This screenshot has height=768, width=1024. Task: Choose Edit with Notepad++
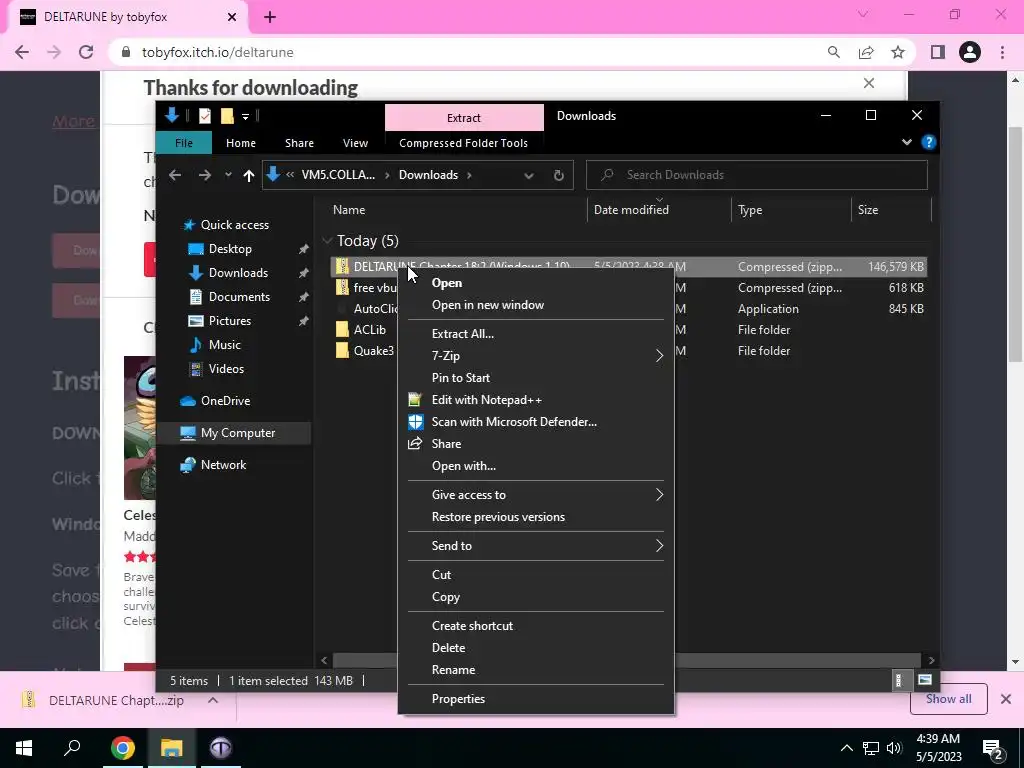[x=536, y=400]
